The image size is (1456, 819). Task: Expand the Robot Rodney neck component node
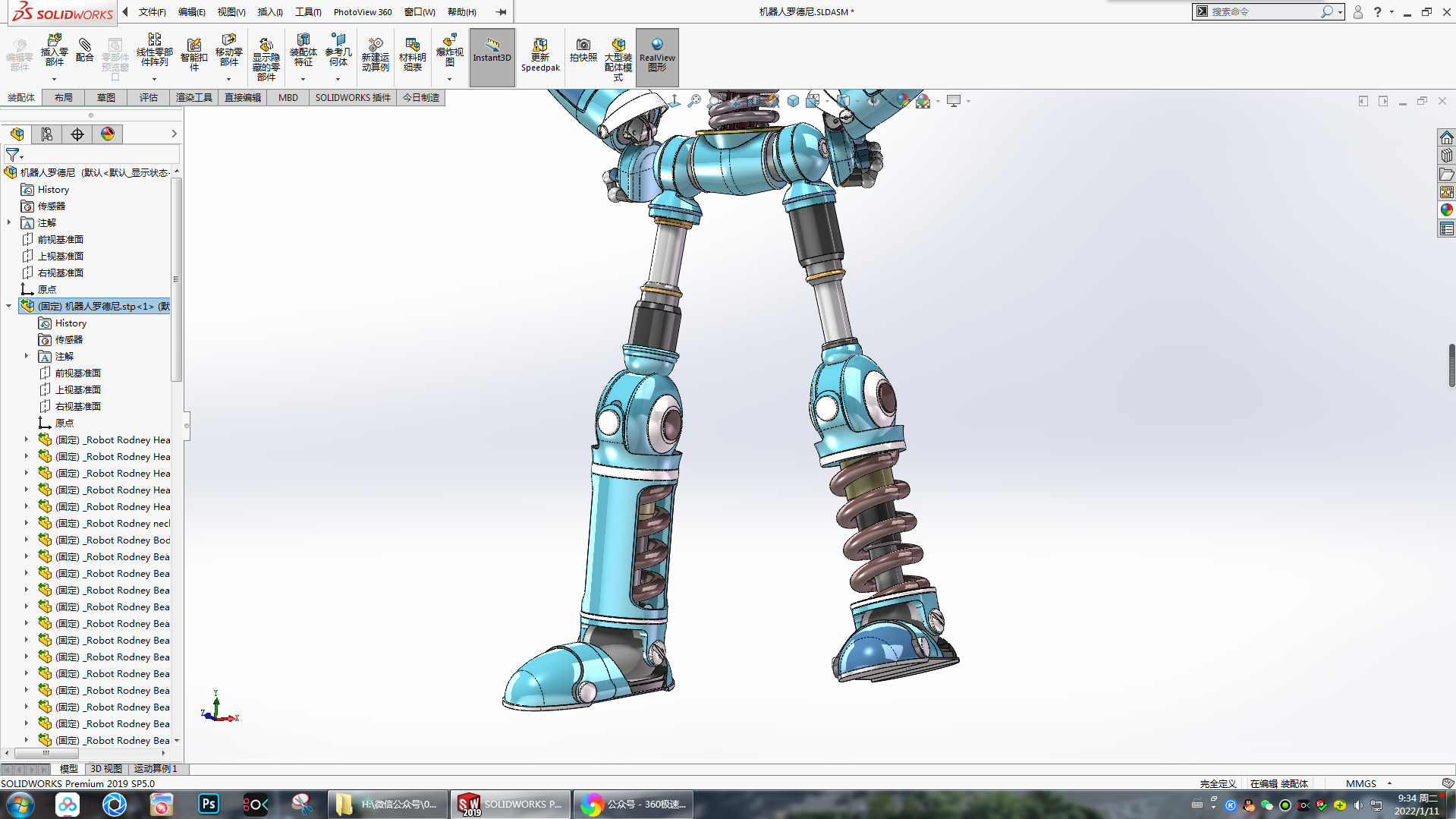(27, 524)
